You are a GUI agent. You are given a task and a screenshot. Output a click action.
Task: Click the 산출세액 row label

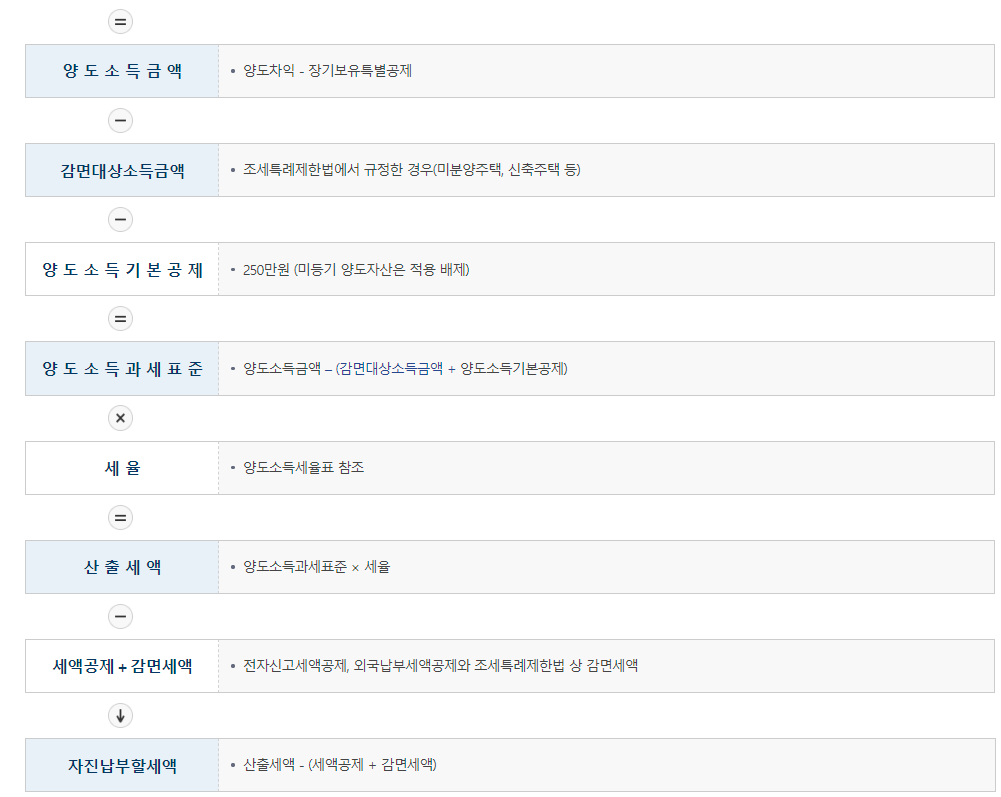[x=120, y=567]
